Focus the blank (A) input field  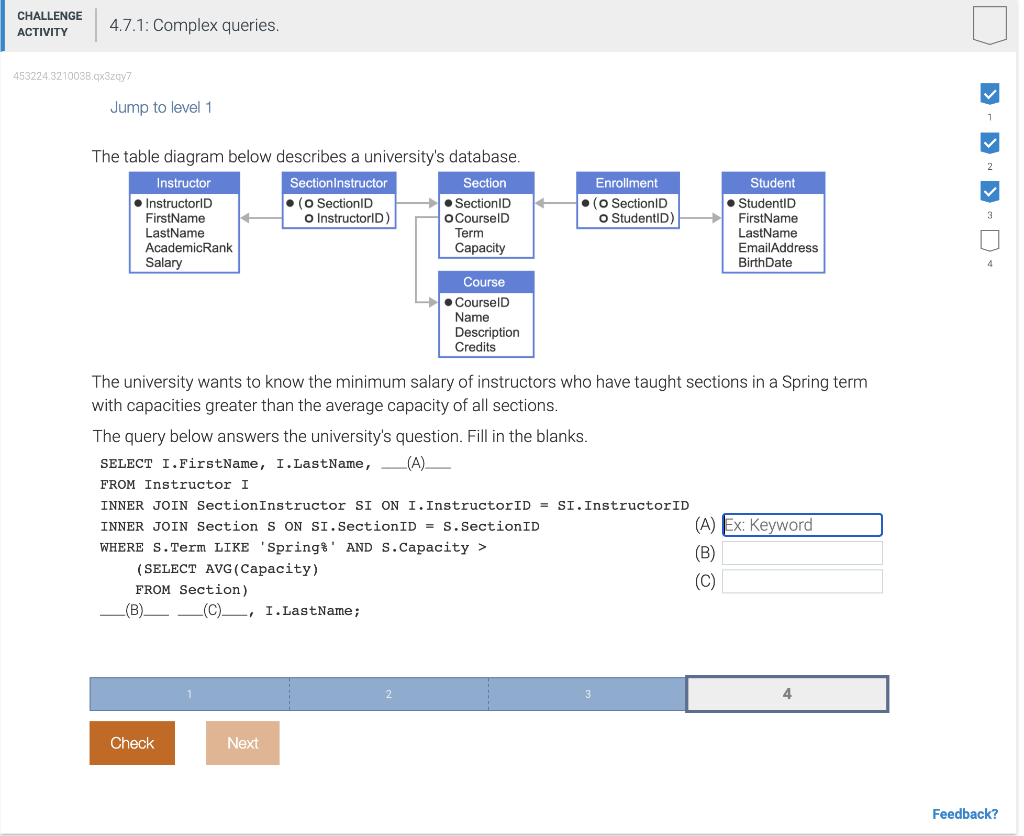802,525
